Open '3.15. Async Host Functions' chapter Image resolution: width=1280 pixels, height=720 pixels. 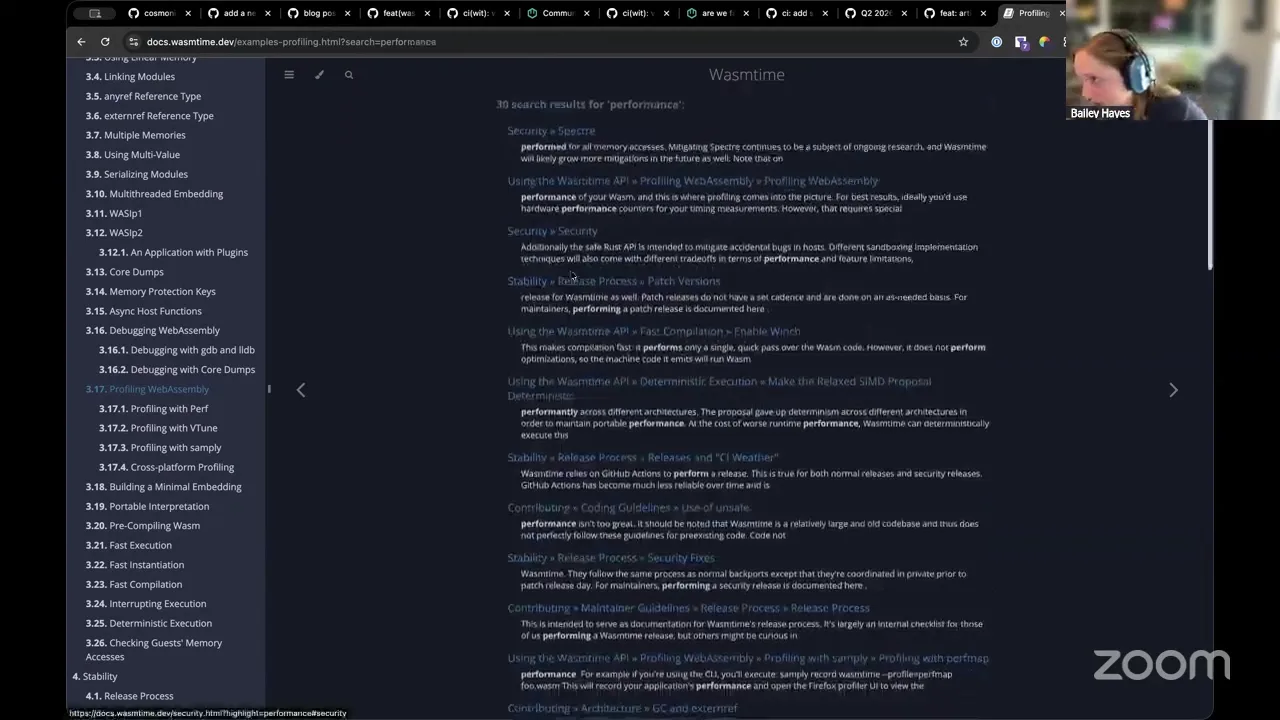click(x=143, y=311)
